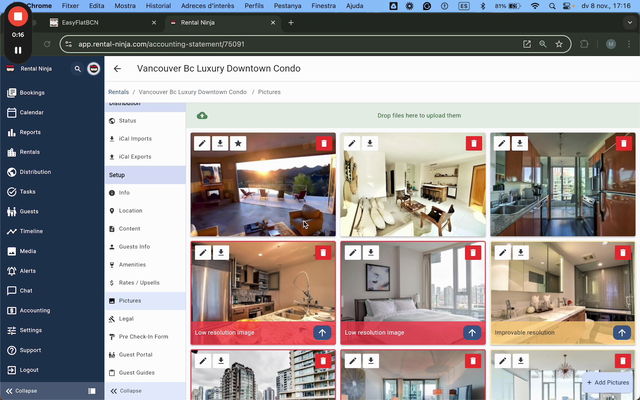Open Pre Check-In Form in the setup menu
This screenshot has width=640, height=400.
pyautogui.click(x=145, y=336)
